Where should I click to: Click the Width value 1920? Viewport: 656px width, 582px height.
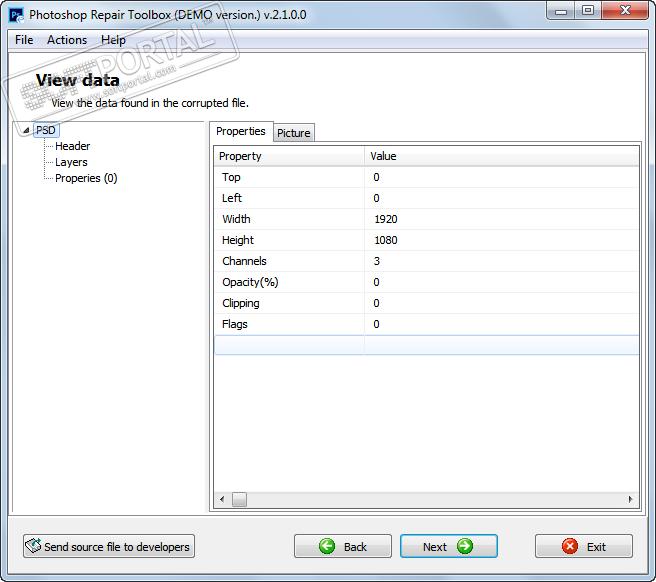click(386, 219)
